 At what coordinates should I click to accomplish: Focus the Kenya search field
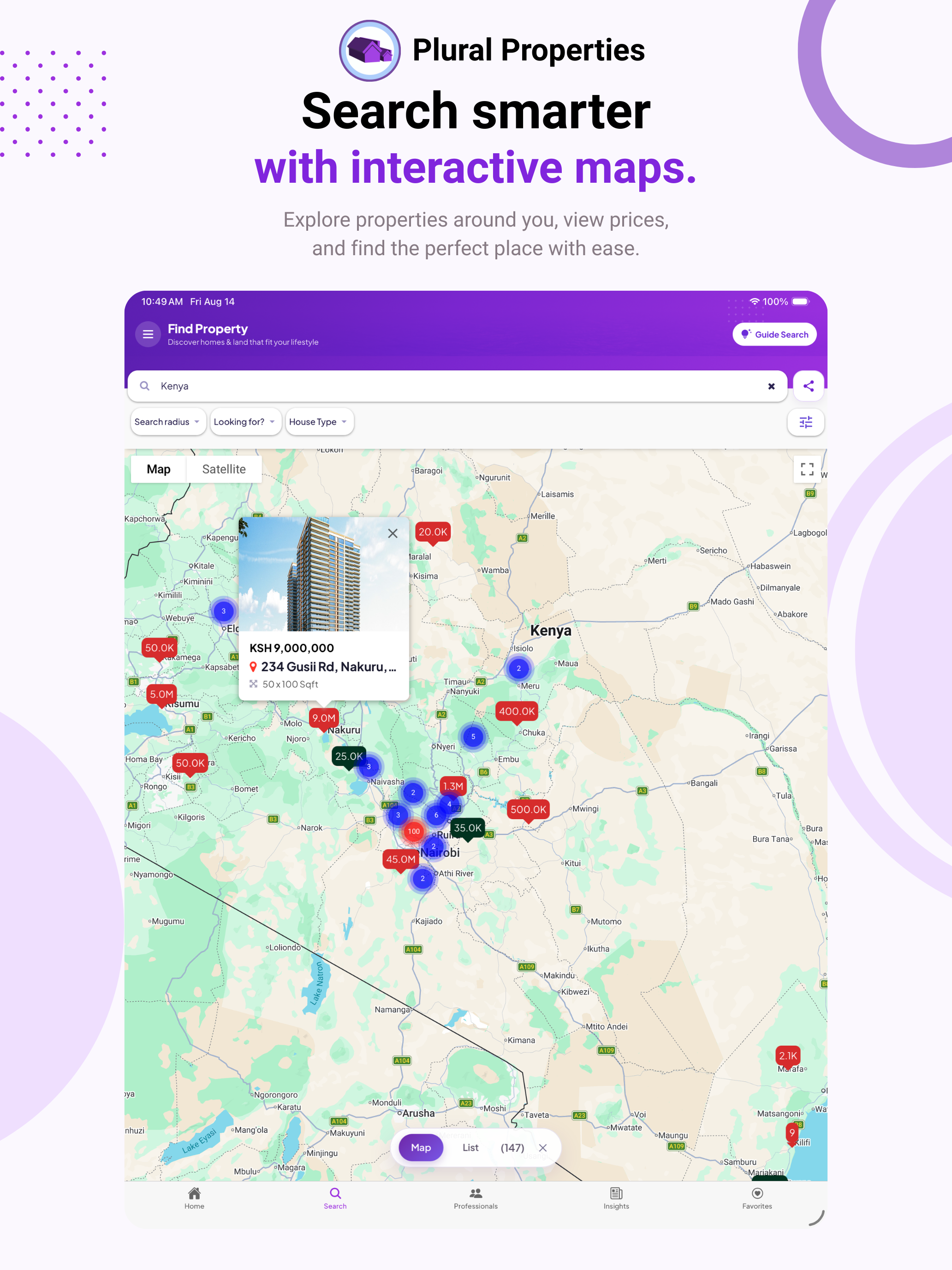(x=457, y=386)
